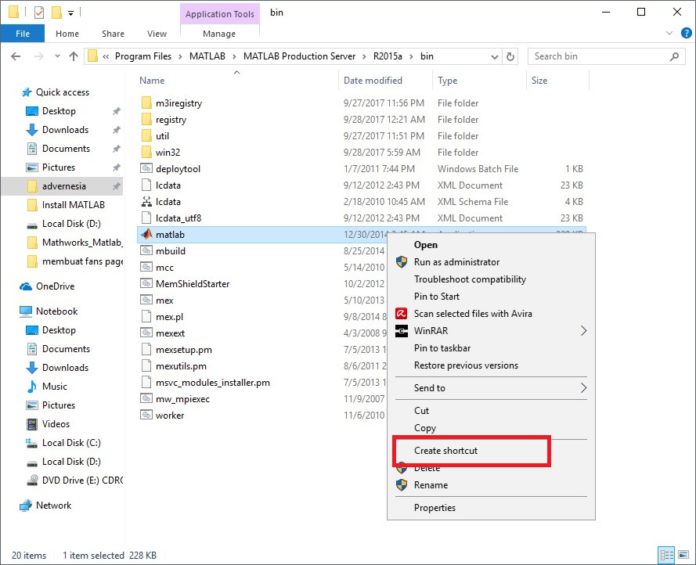Select Troubleshoot compatibility menu entry

470,279
